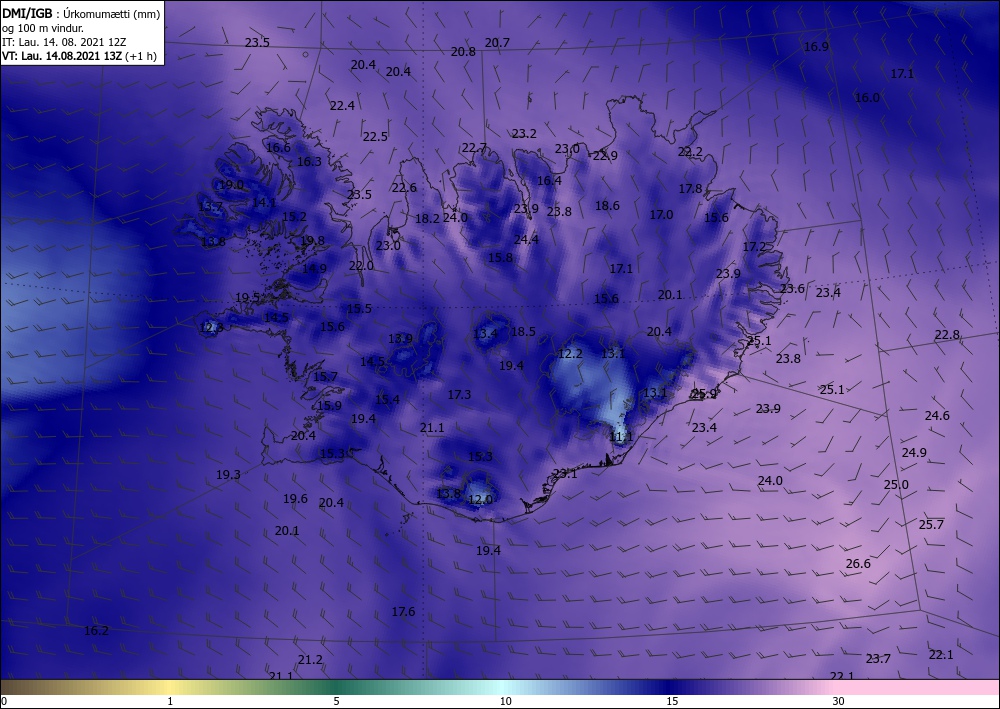This screenshot has width=1000, height=709.
Task: Click the map value 17.3
Action: [x=459, y=395]
